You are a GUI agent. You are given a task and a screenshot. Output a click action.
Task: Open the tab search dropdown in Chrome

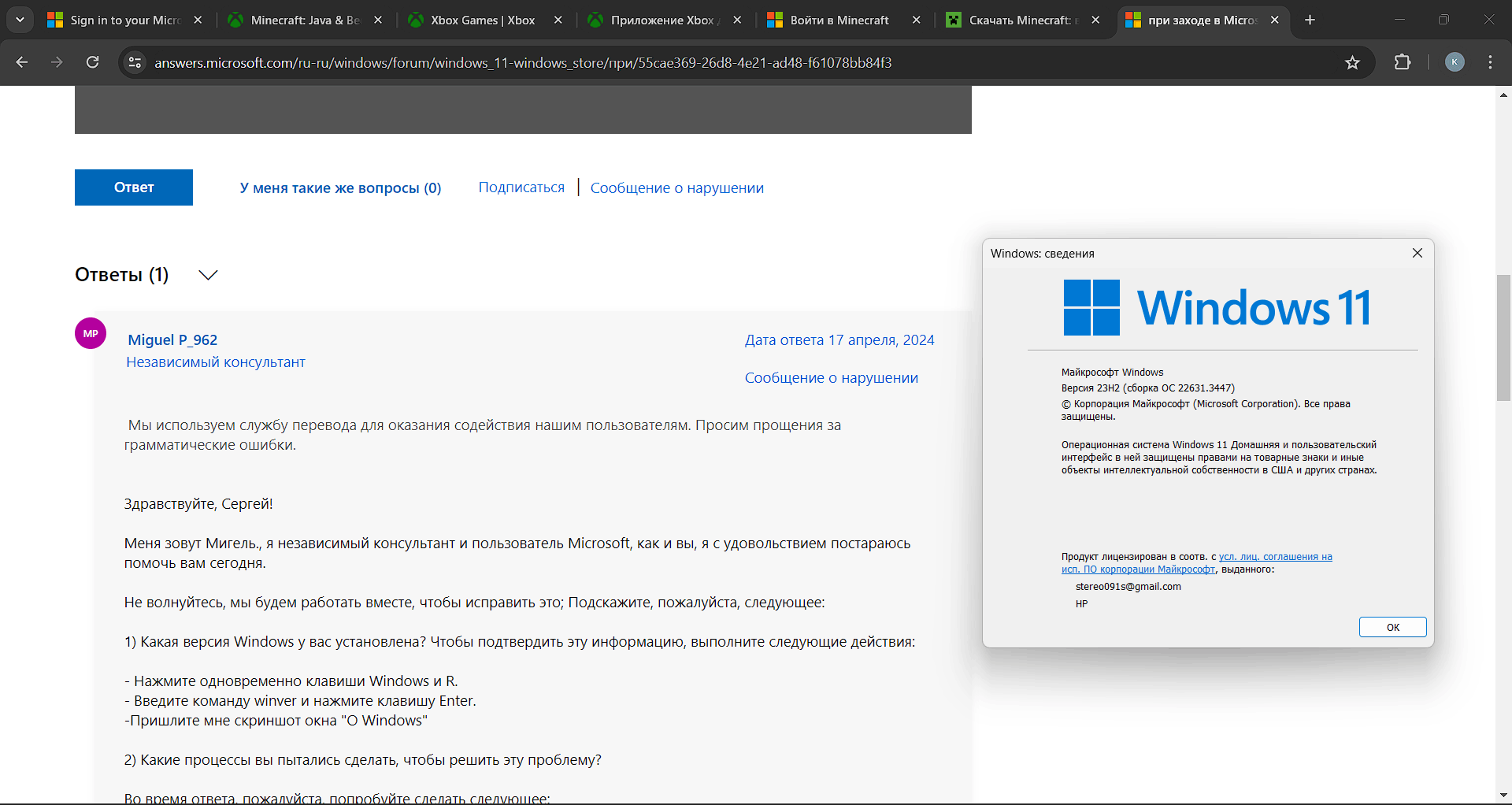(20, 20)
